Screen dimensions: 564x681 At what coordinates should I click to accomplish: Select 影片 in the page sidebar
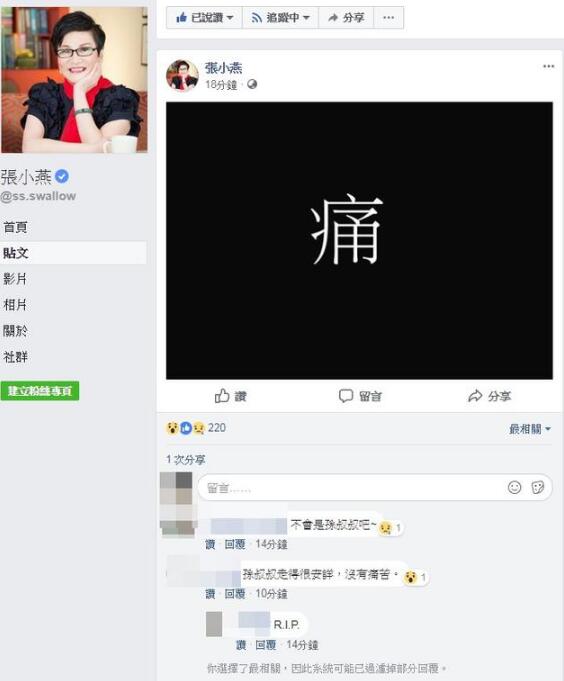[x=15, y=279]
